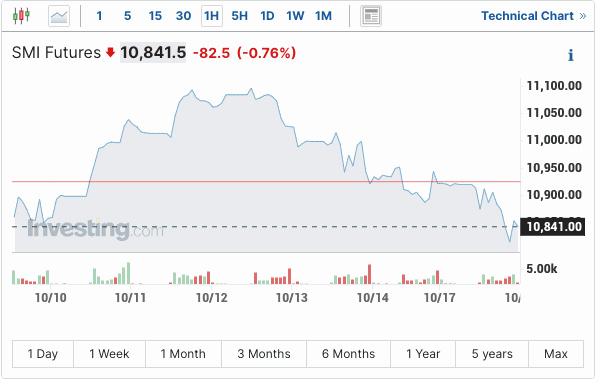Select the 1H interval

point(212,16)
